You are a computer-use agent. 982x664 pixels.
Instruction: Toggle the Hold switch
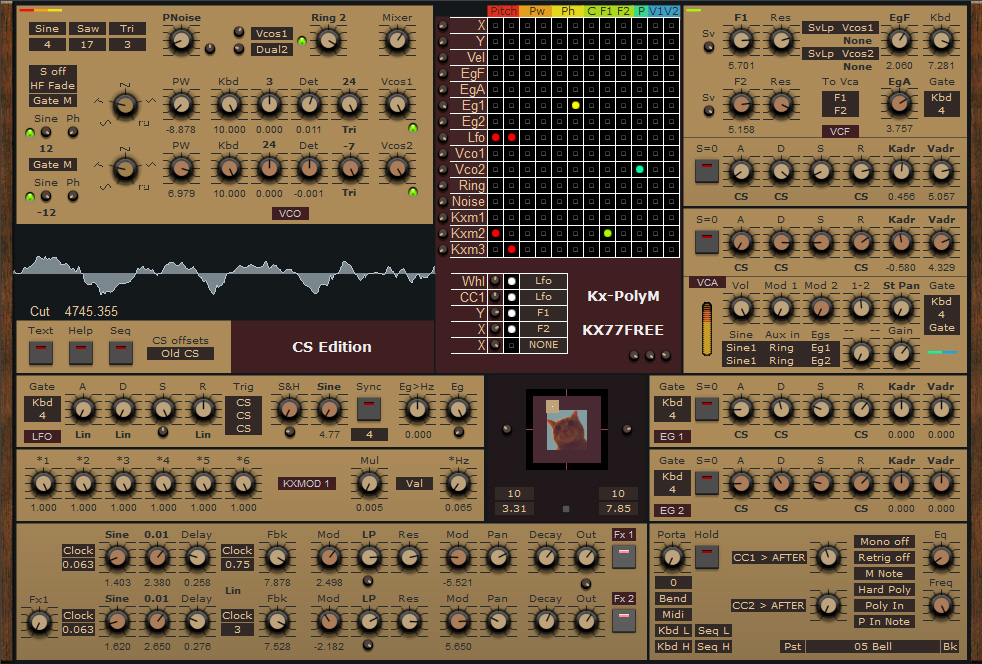coord(706,556)
